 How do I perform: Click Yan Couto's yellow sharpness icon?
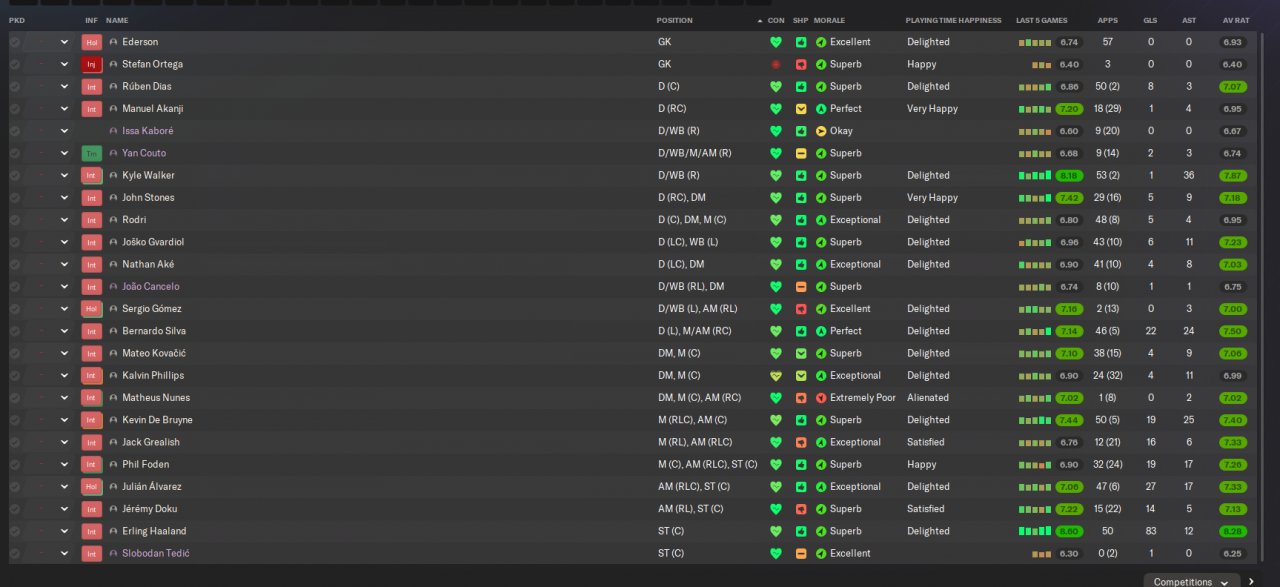tap(801, 153)
